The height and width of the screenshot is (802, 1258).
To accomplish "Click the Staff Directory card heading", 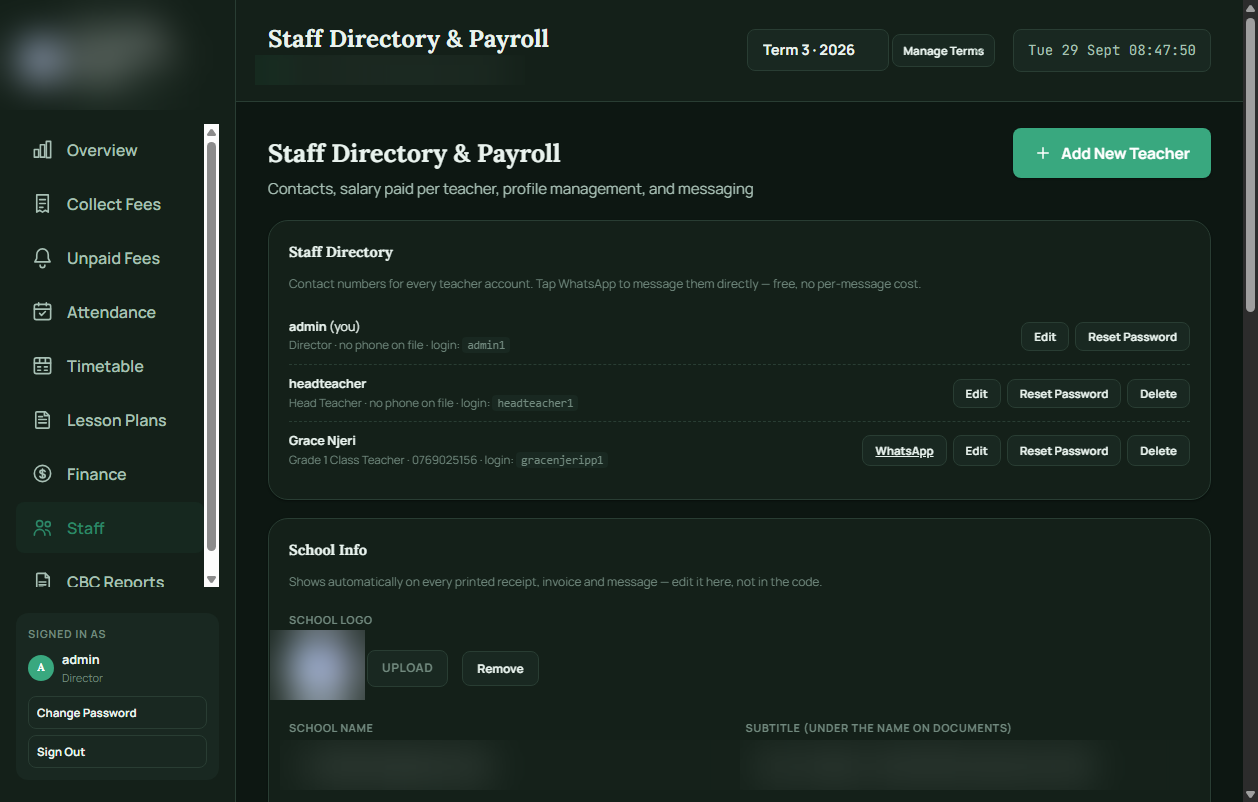I will point(341,252).
